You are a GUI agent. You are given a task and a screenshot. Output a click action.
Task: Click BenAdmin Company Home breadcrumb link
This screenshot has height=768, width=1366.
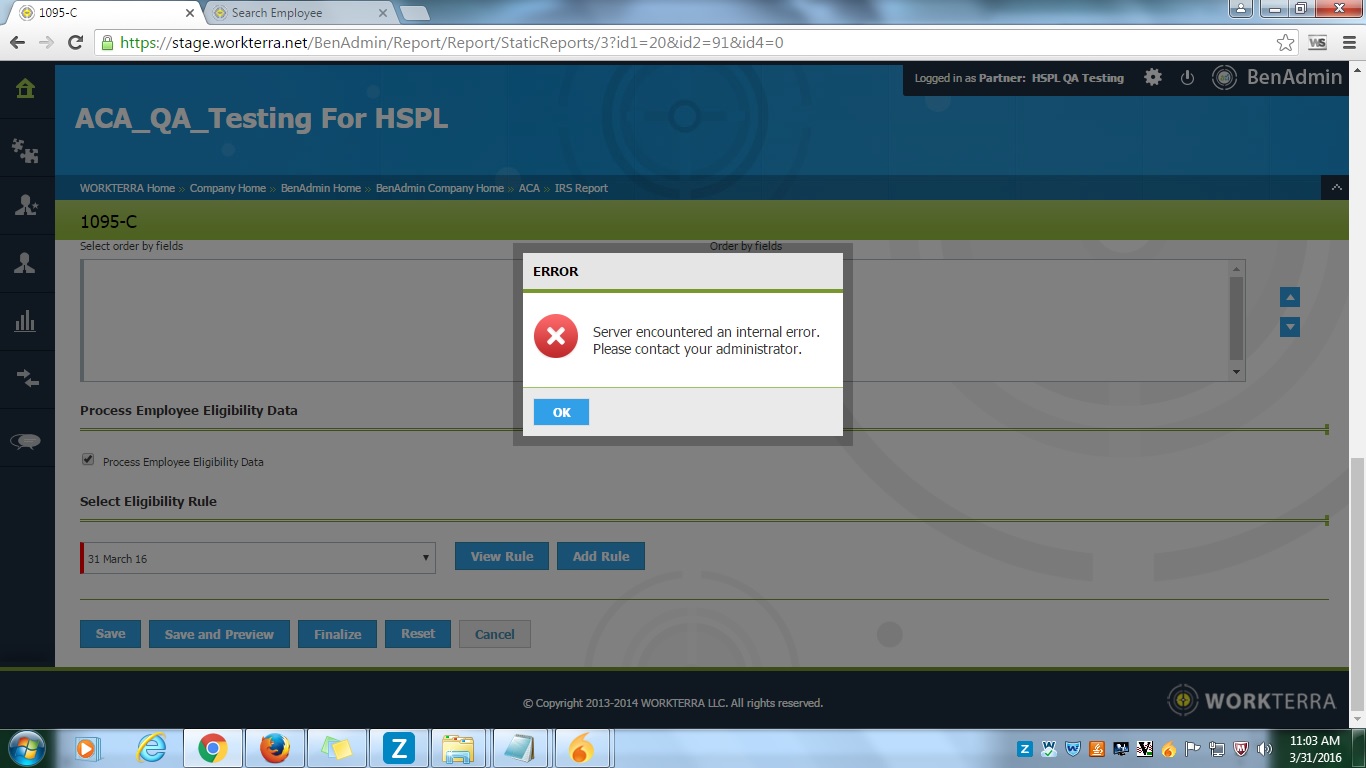tap(439, 188)
